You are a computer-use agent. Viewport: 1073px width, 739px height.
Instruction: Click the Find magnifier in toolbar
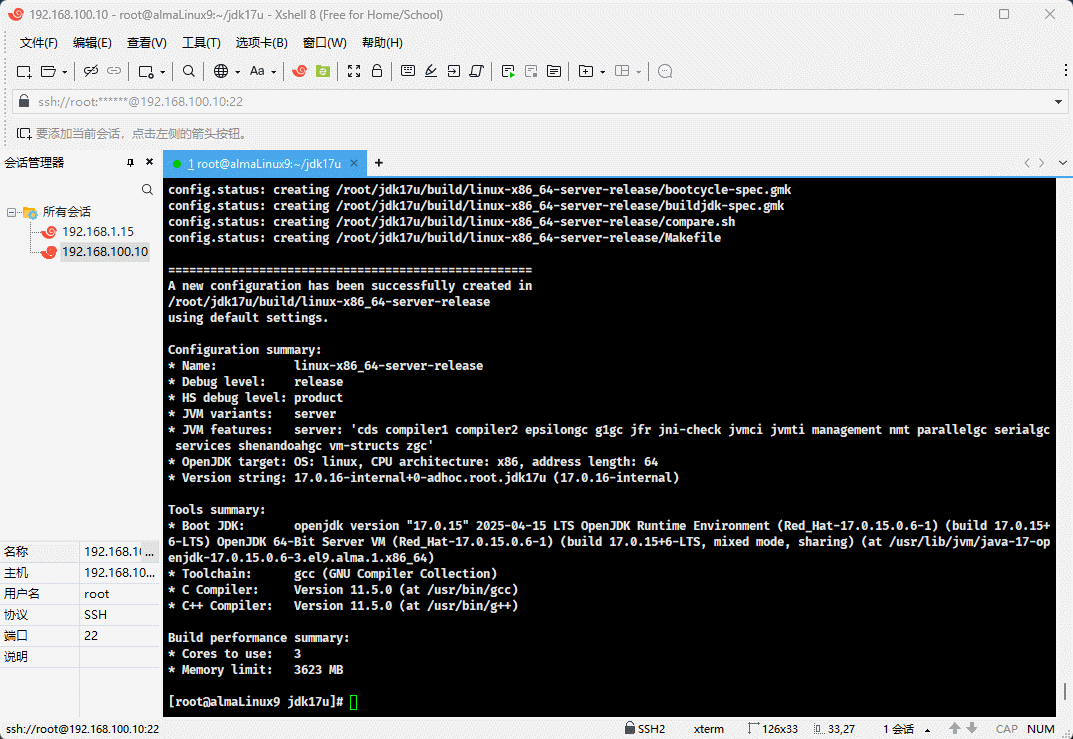point(189,71)
